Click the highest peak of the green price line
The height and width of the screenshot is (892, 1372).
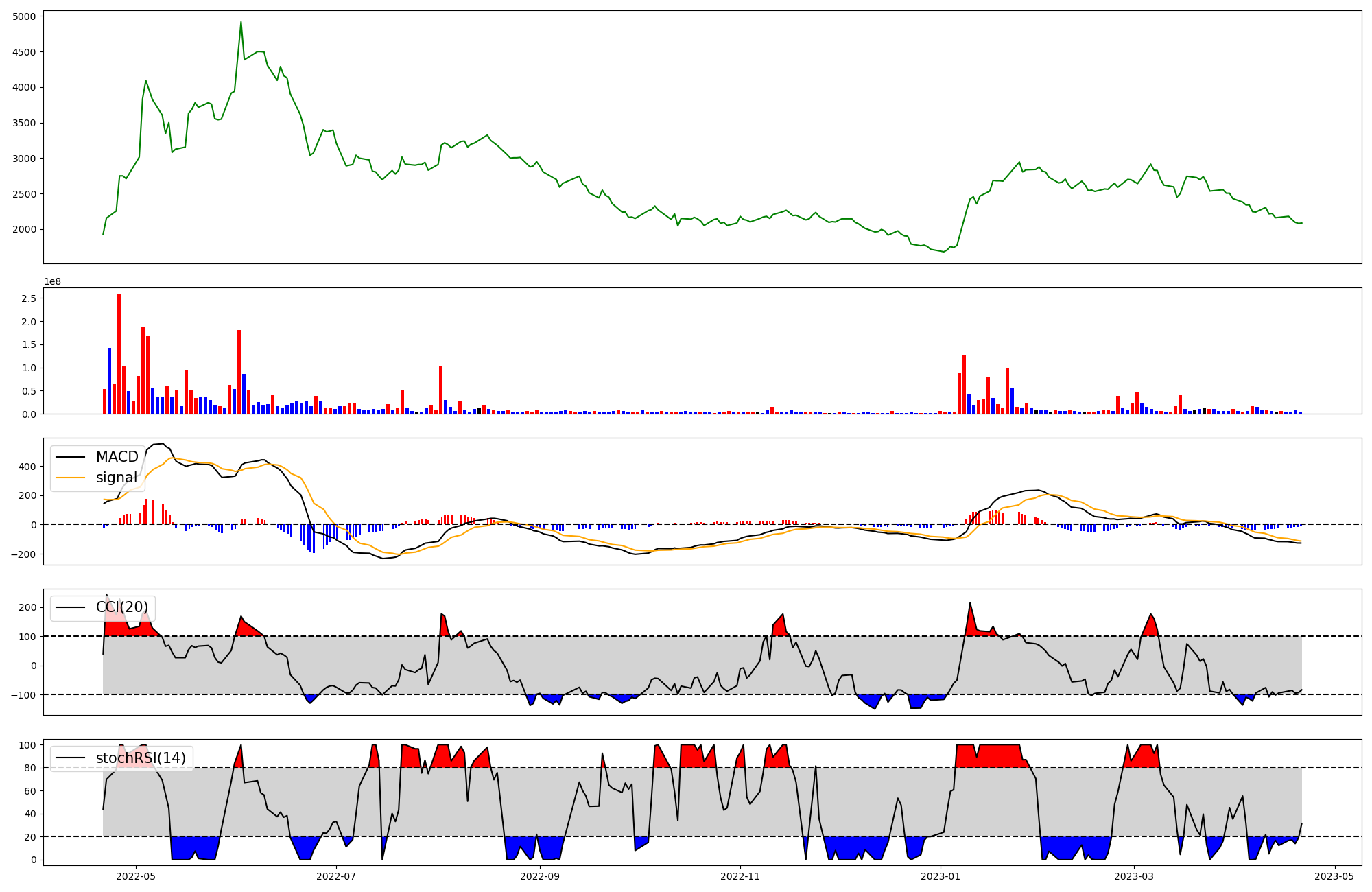click(x=241, y=23)
